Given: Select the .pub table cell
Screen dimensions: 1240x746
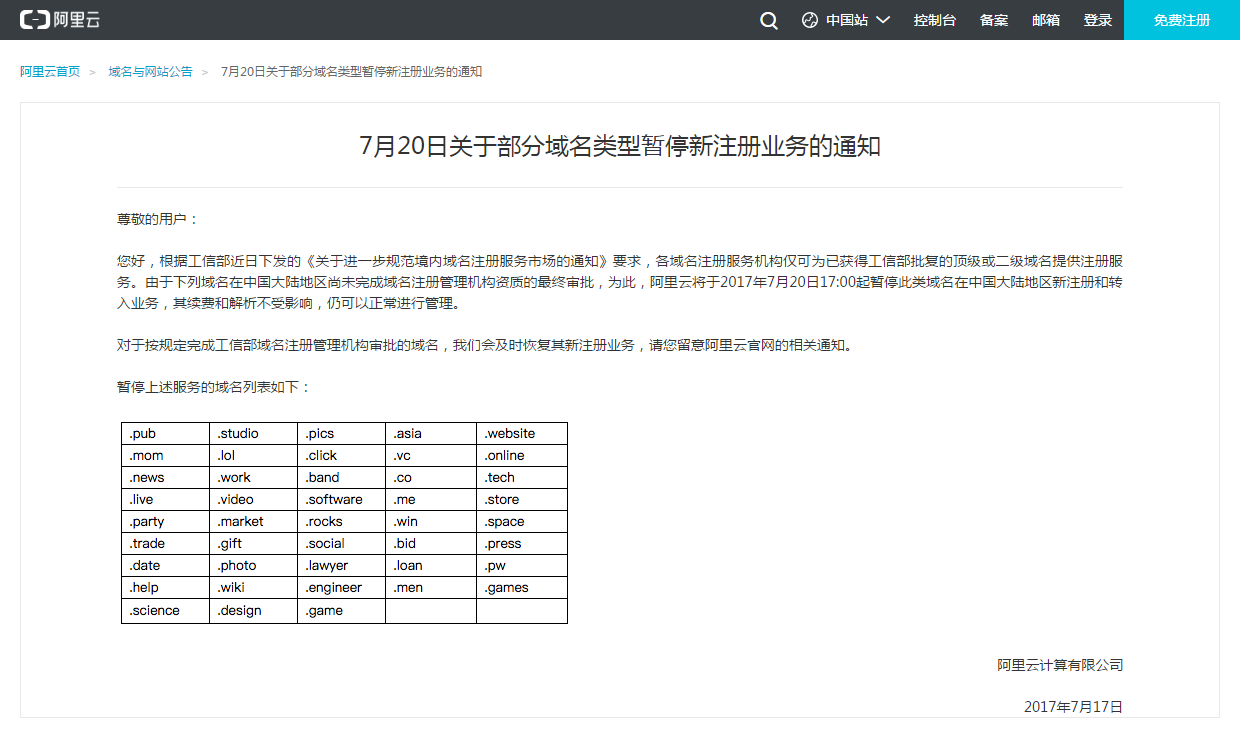Looking at the screenshot, I should click(x=166, y=434).
